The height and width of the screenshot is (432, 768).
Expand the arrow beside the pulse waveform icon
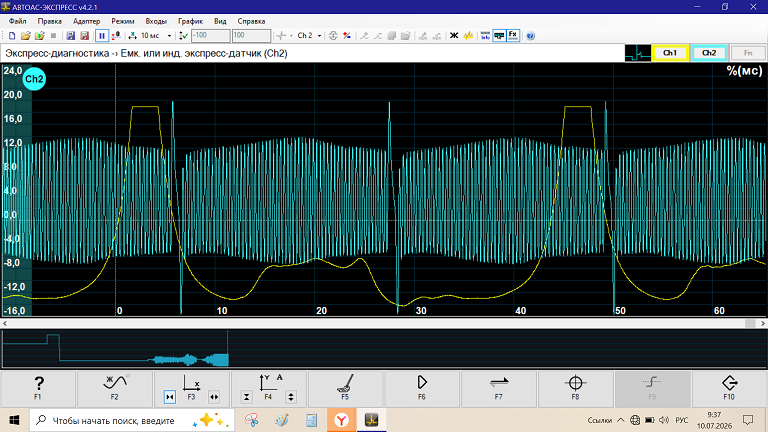pyautogui.click(x=291, y=36)
